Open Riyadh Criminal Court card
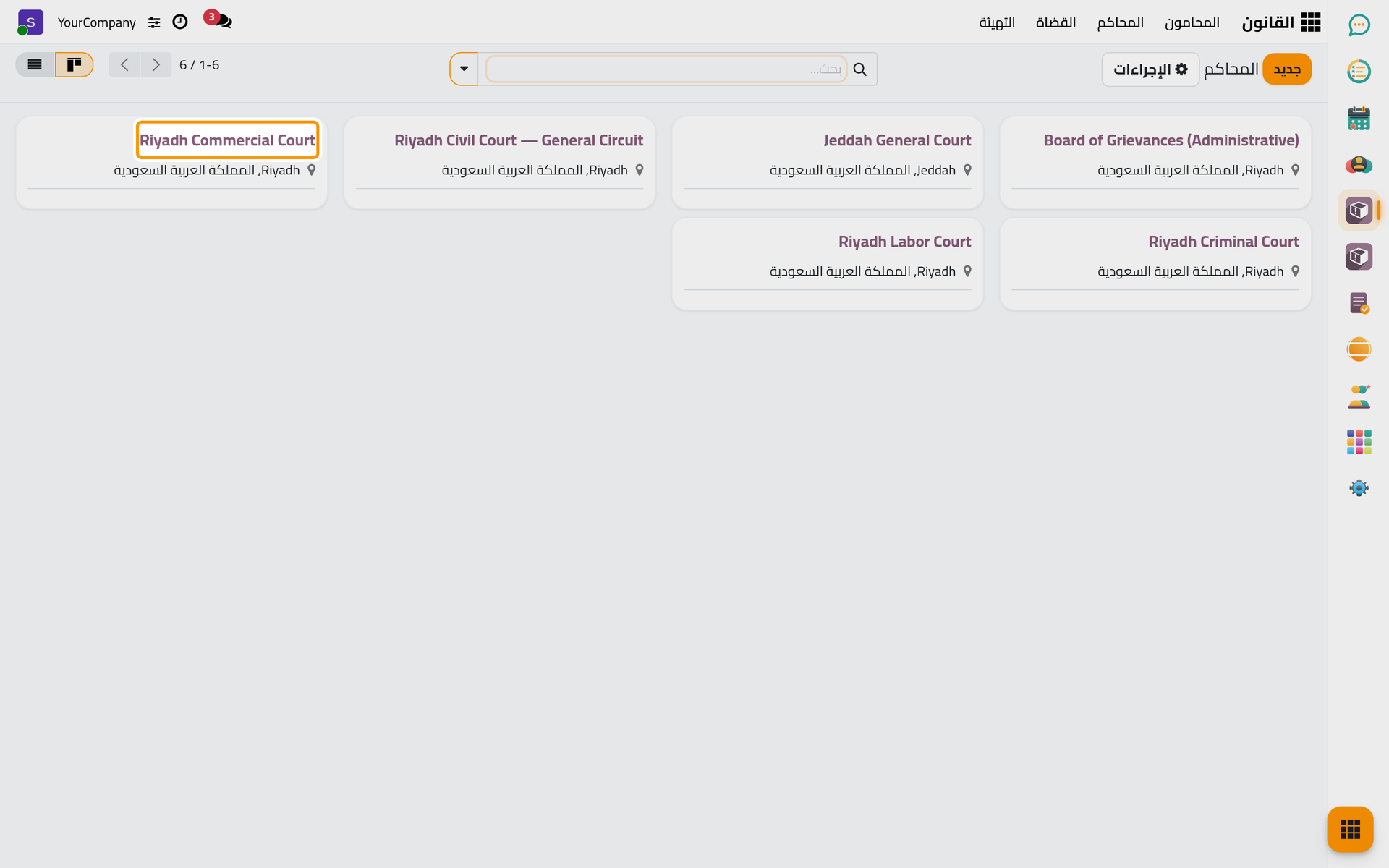 click(1155, 264)
